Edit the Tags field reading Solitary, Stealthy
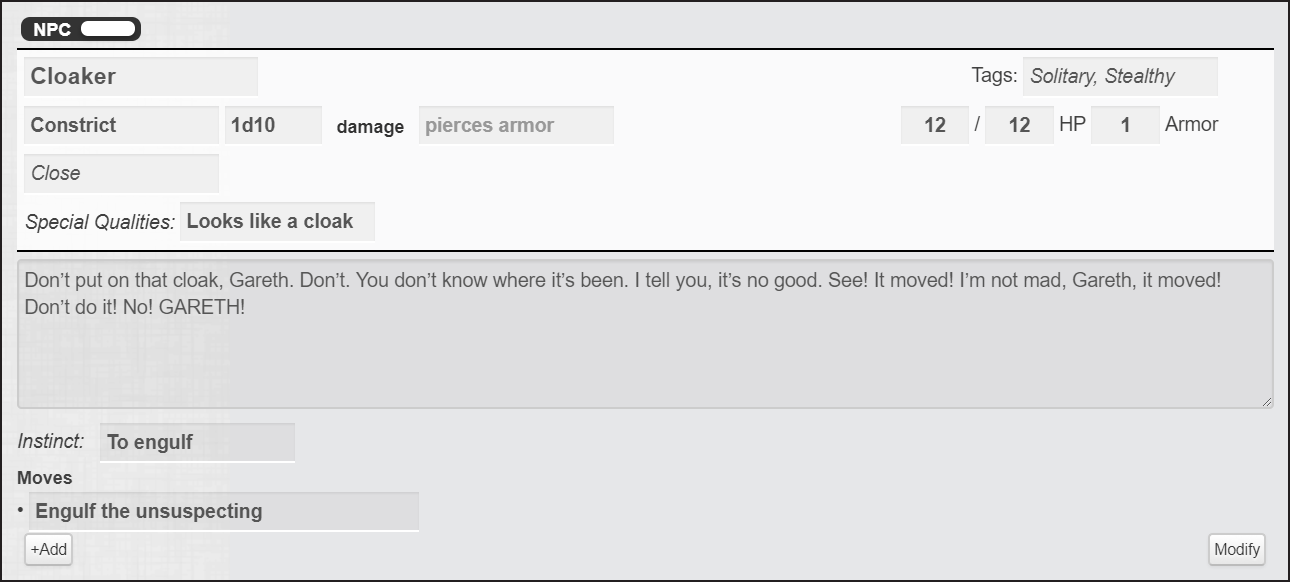This screenshot has height=582, width=1290. tap(1119, 77)
